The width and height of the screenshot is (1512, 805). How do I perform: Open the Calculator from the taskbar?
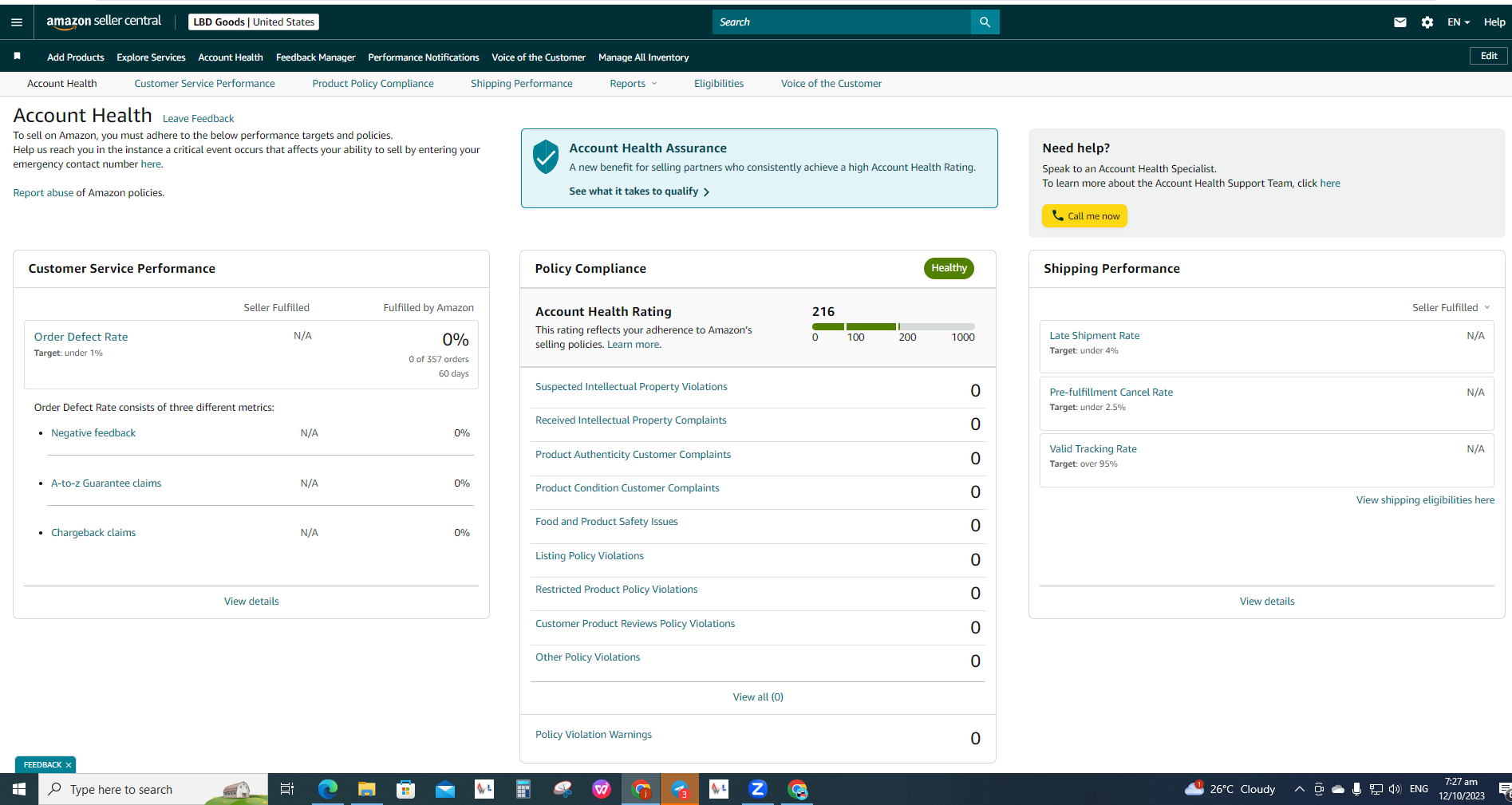(523, 789)
